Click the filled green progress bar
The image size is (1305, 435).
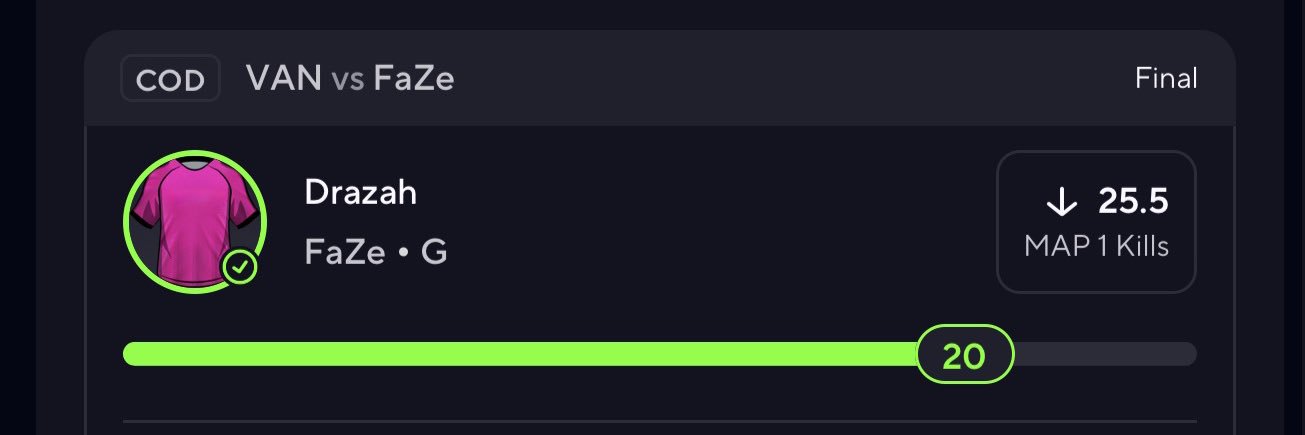(520, 354)
